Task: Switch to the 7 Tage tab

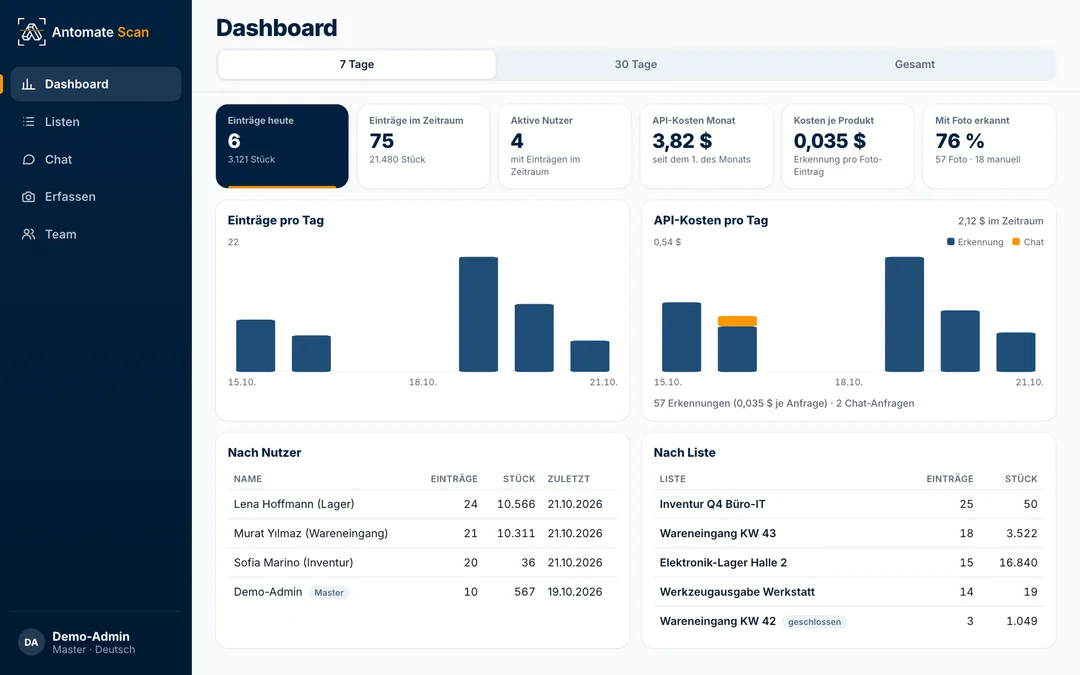Action: (x=357, y=64)
